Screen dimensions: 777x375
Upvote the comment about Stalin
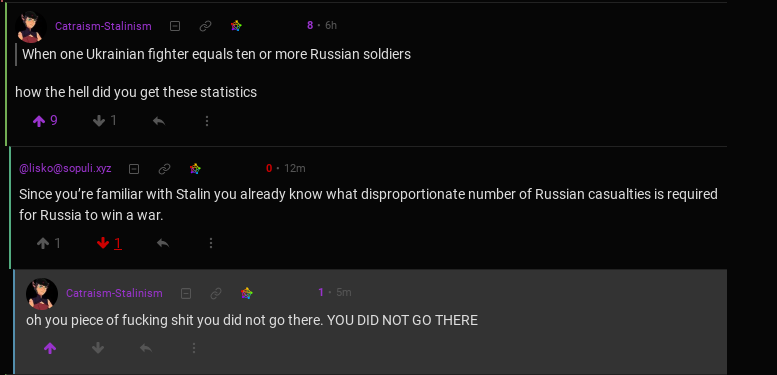[49, 243]
